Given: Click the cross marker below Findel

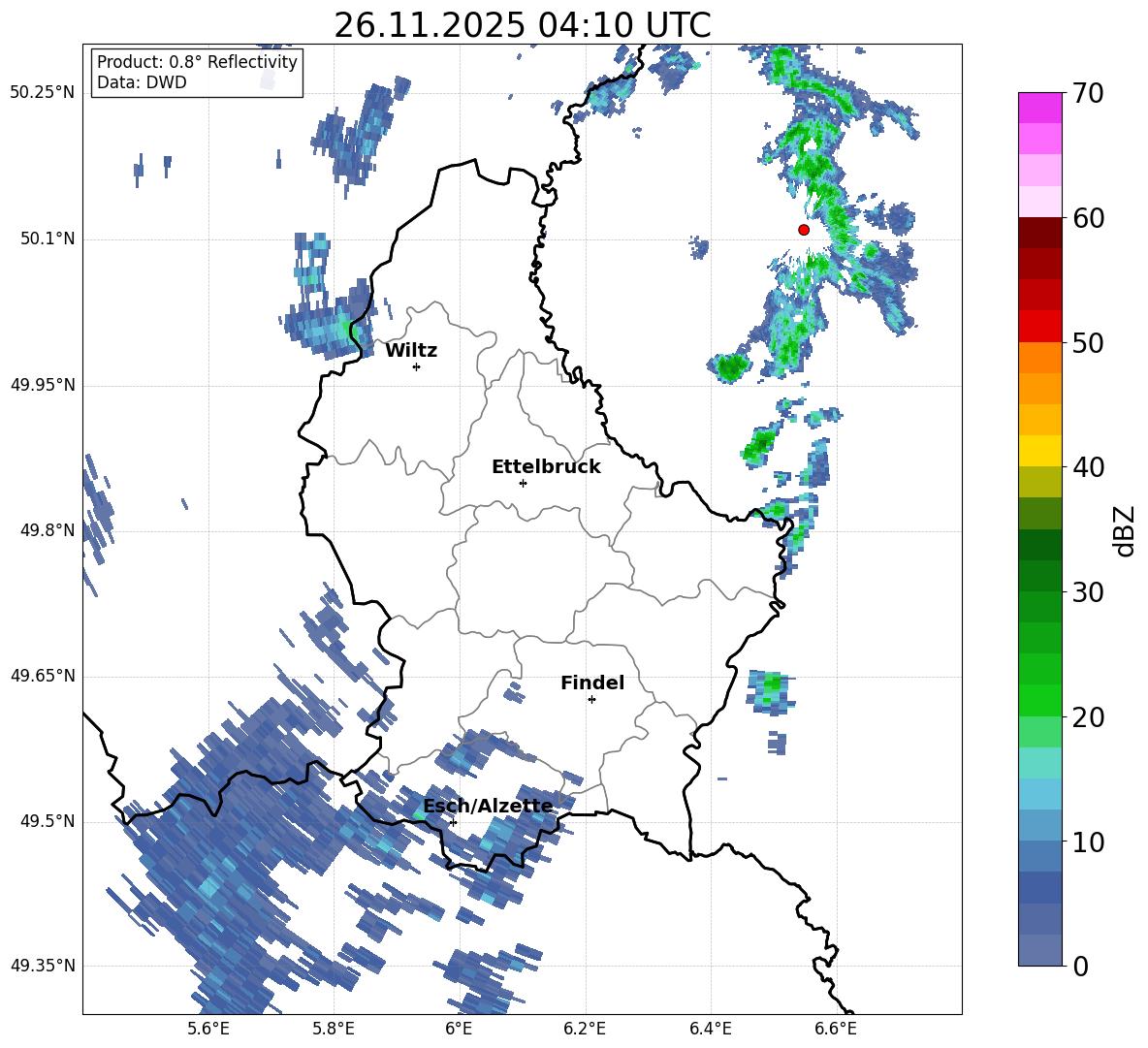Looking at the screenshot, I should [591, 700].
